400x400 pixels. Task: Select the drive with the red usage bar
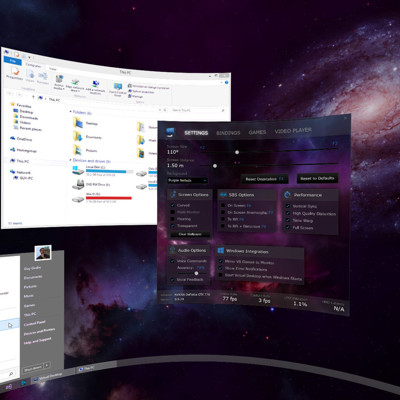pyautogui.click(x=78, y=199)
